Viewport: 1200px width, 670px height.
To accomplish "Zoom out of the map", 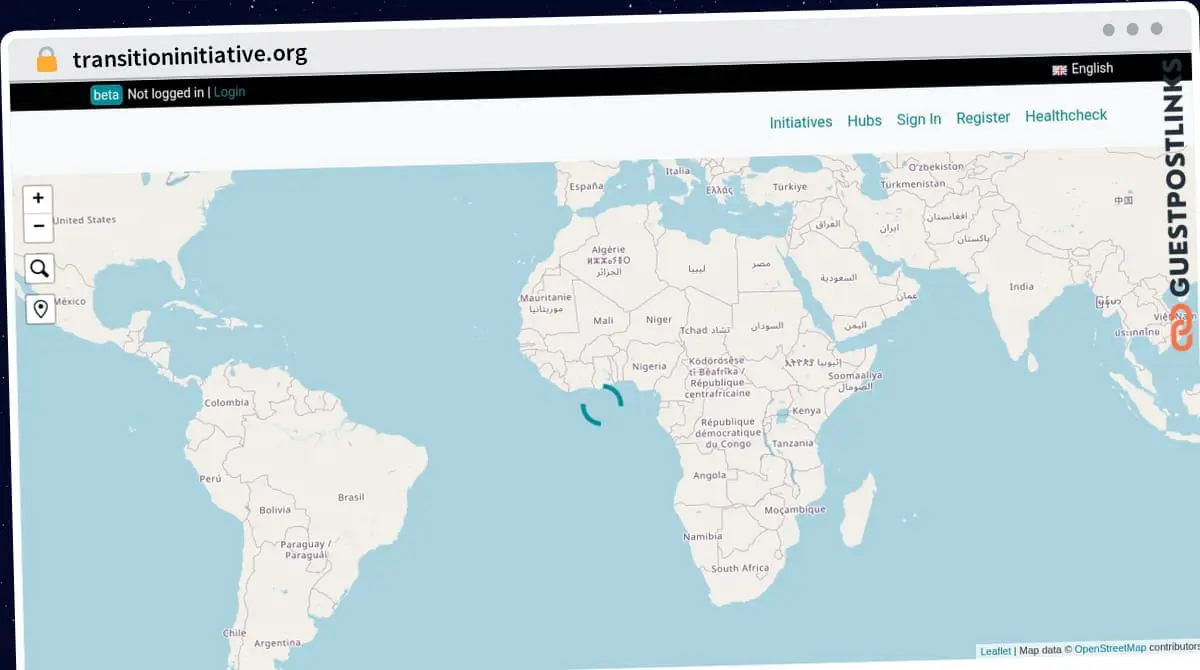I will pos(38,227).
